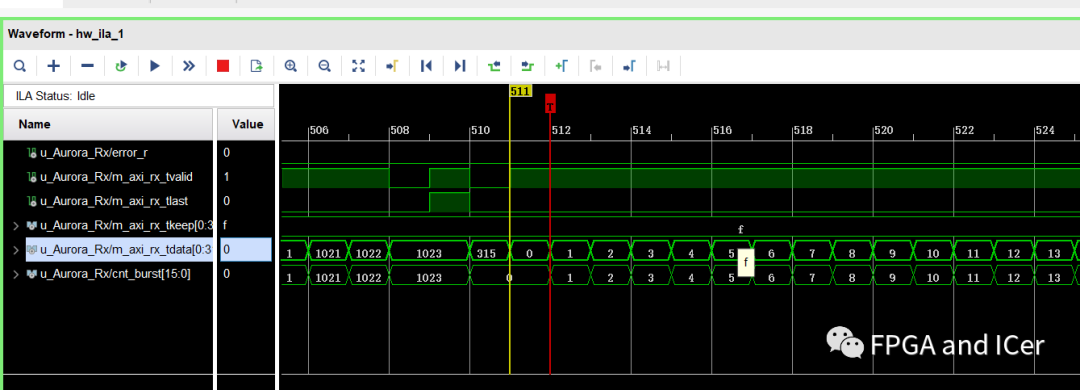The height and width of the screenshot is (390, 1080).
Task: Select the u_Aurora_Rx/error_r signal
Action: pos(94,152)
